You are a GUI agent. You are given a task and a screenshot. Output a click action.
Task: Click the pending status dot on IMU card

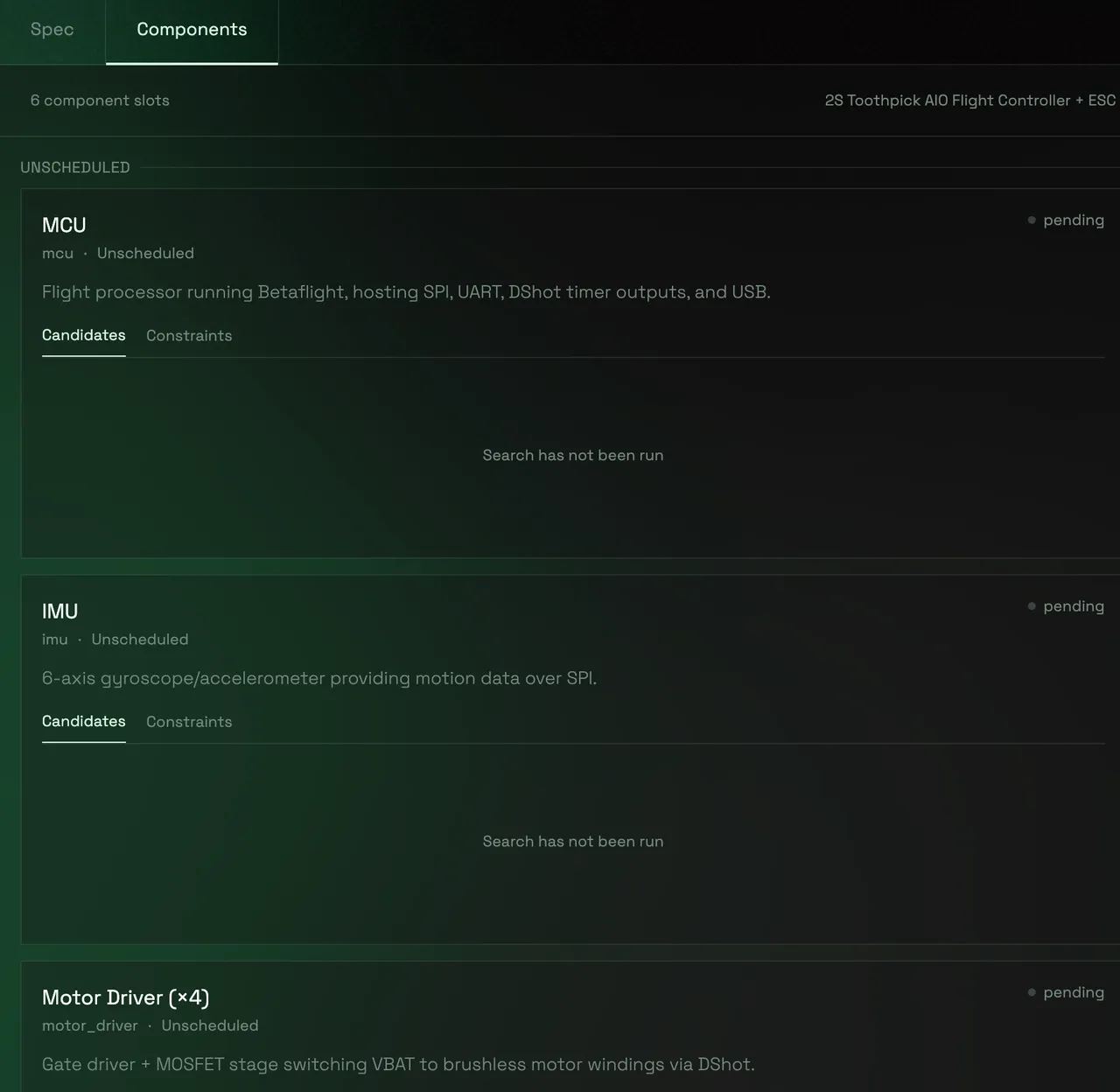click(x=1032, y=605)
